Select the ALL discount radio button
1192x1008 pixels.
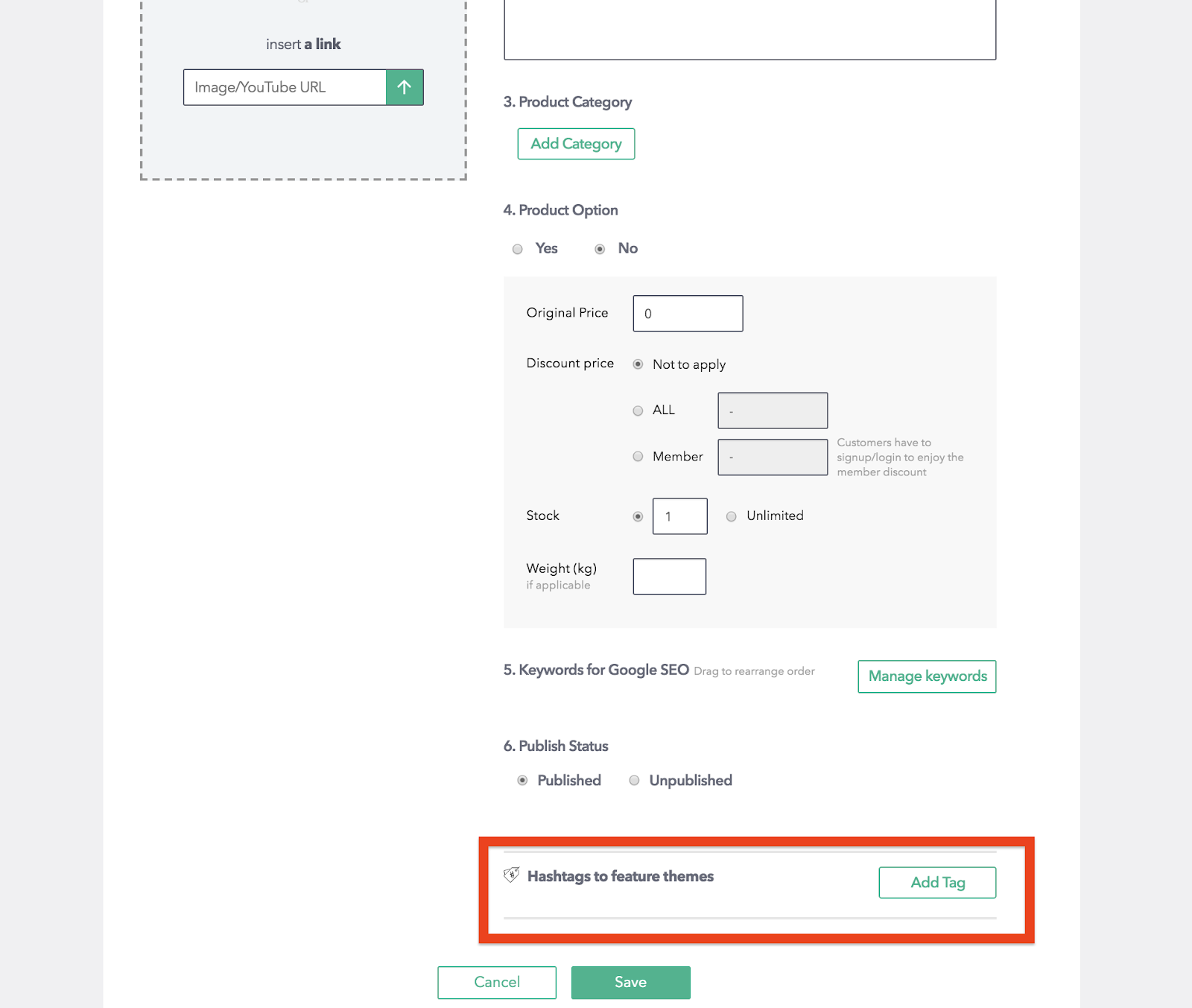[x=638, y=411]
